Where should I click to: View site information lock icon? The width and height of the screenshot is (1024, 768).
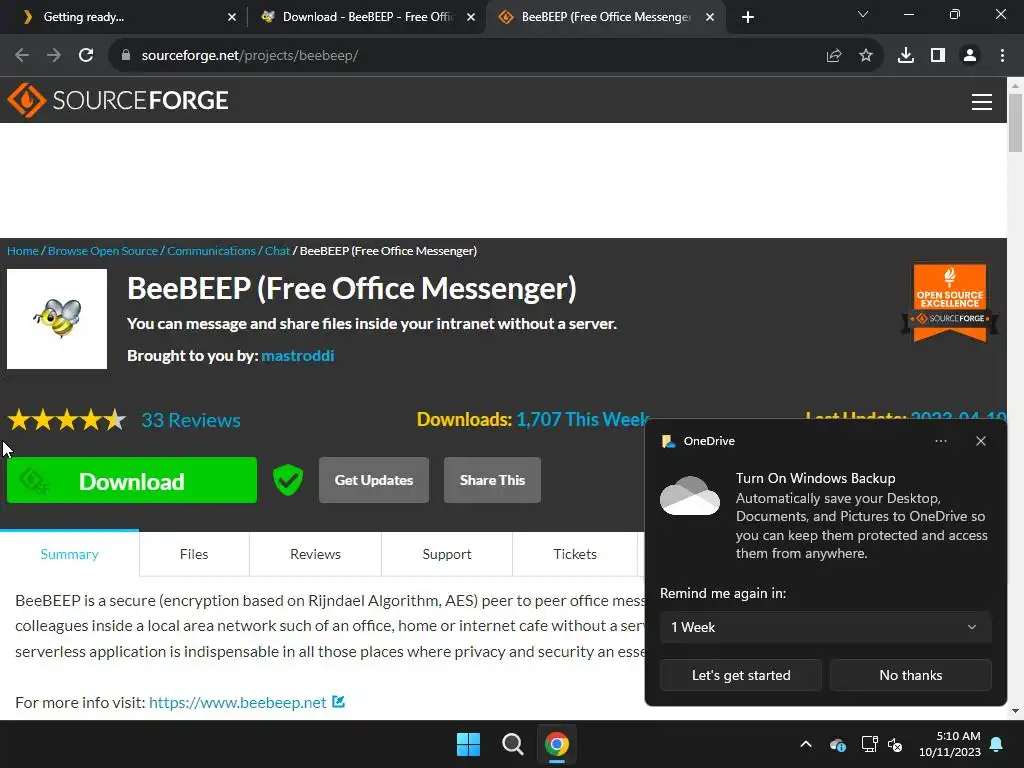click(x=125, y=56)
